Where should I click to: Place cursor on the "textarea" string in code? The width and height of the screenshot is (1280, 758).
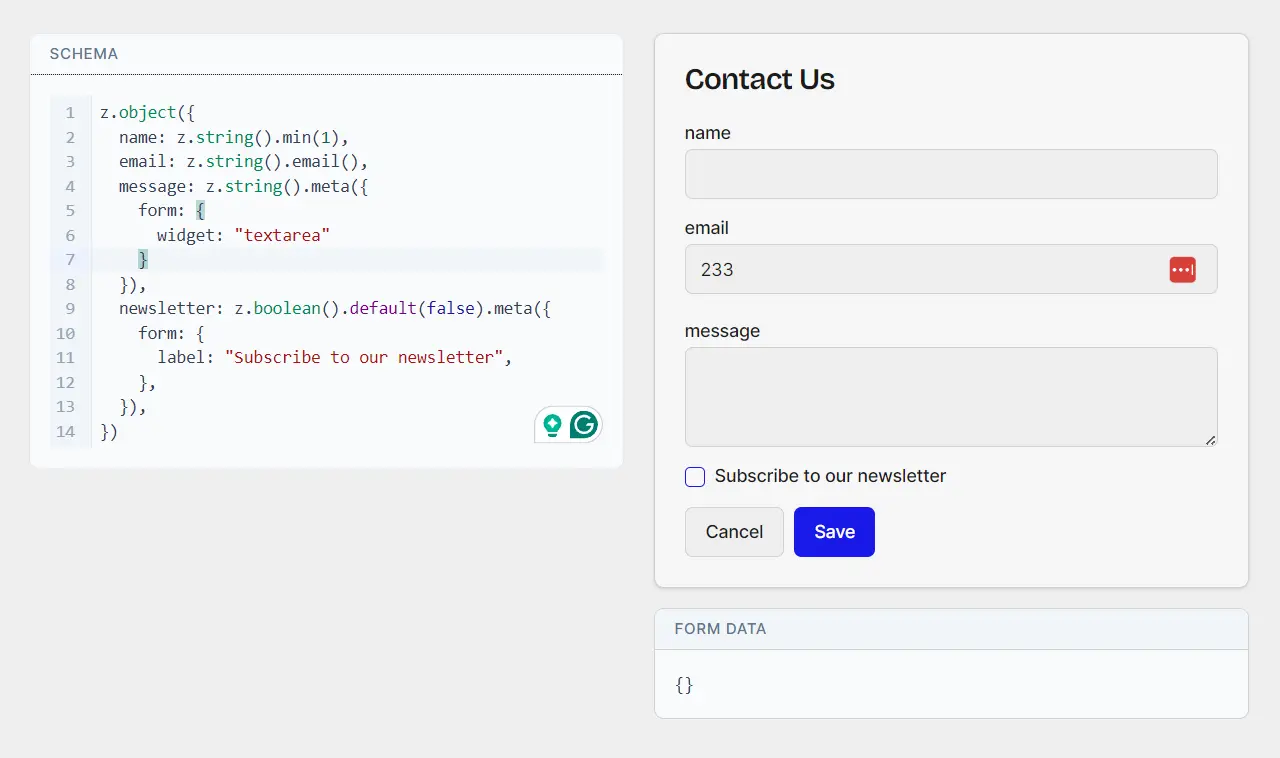tap(282, 235)
